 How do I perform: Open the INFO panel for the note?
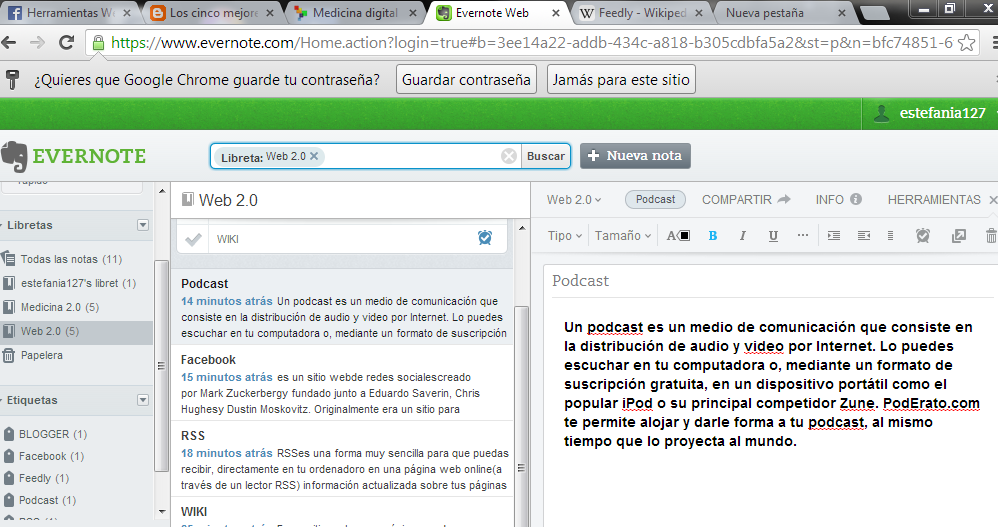point(838,200)
